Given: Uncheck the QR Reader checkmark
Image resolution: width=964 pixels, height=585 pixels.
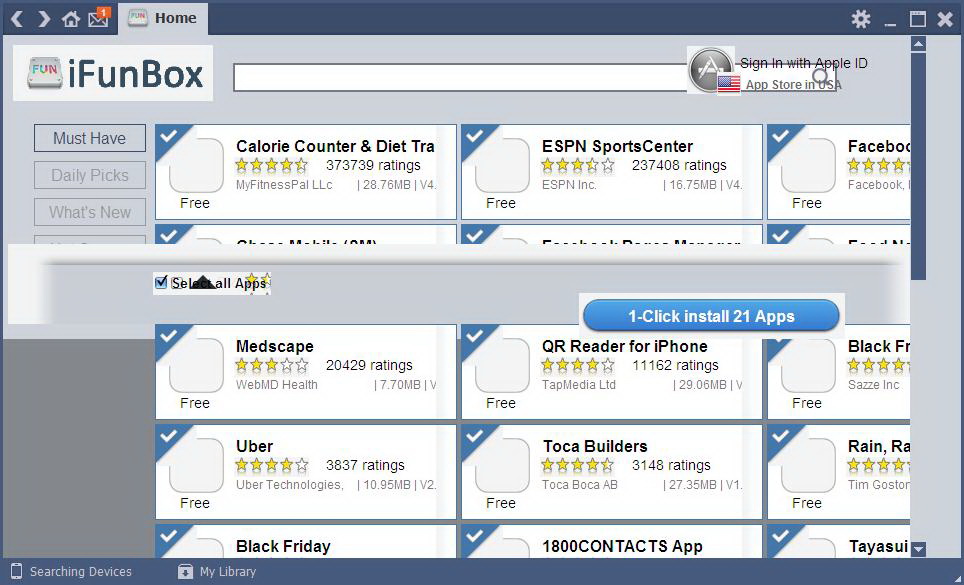Looking at the screenshot, I should 474,336.
